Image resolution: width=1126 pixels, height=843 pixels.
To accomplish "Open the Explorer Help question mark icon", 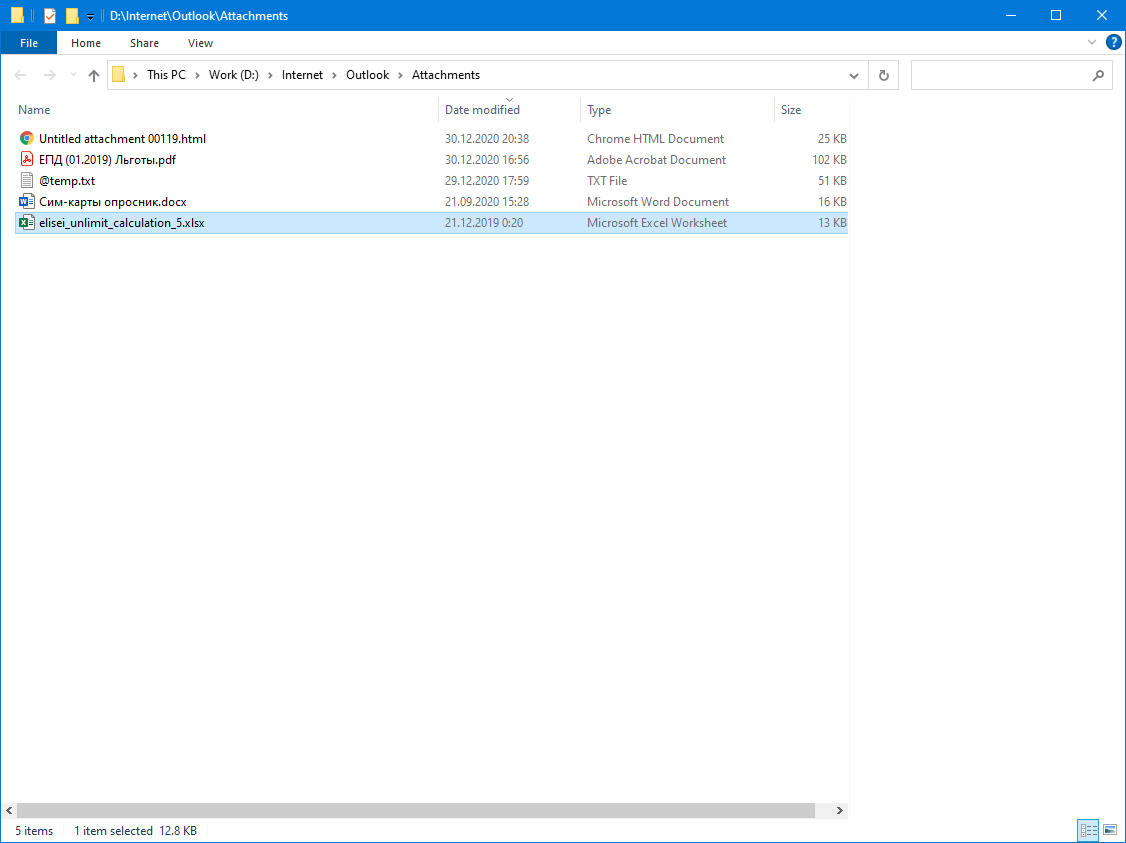I will pyautogui.click(x=1113, y=43).
